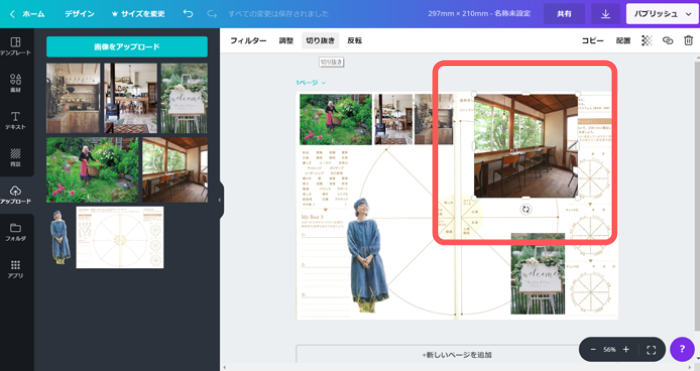700x371 pixels.
Task: Select the アップロード uploads panel
Action: point(15,195)
